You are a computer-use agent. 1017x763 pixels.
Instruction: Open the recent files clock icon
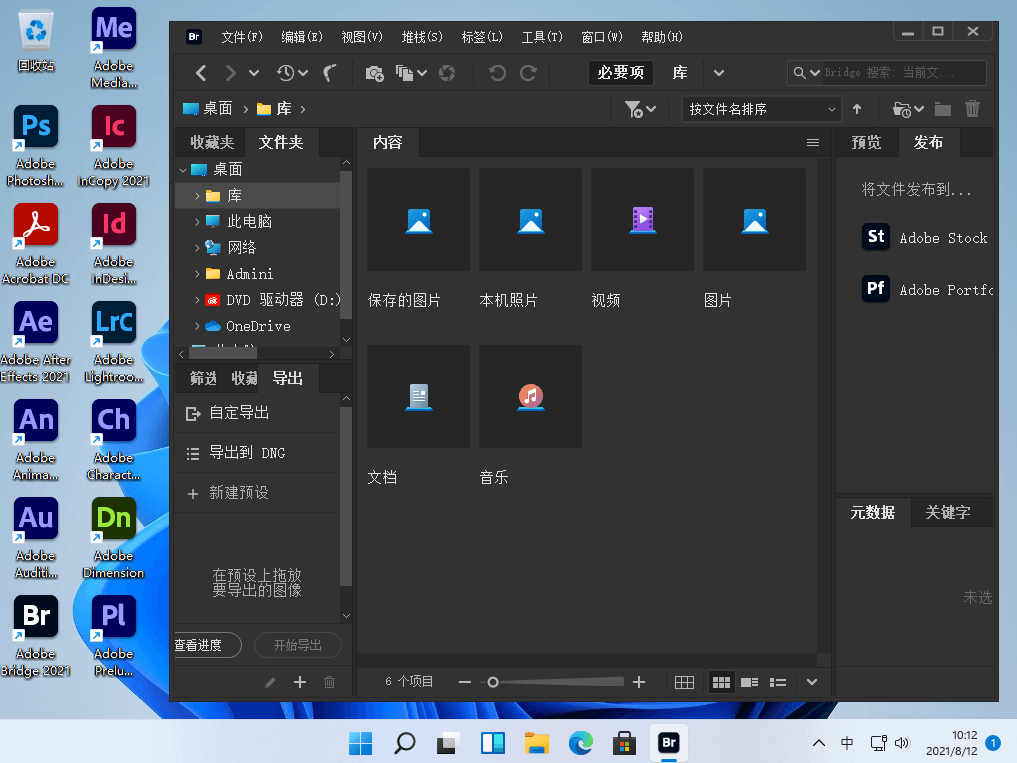click(286, 73)
